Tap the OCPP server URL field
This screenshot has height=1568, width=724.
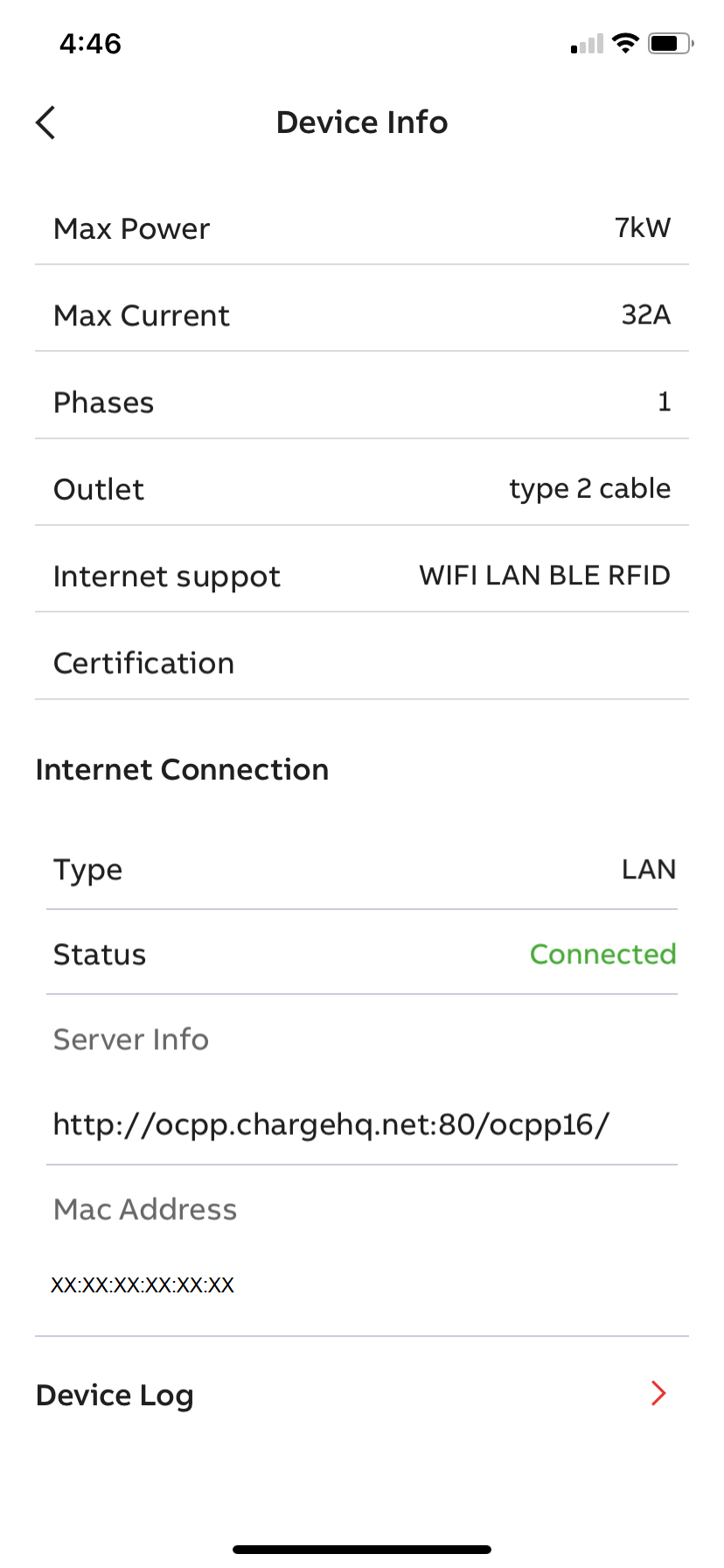click(331, 1123)
